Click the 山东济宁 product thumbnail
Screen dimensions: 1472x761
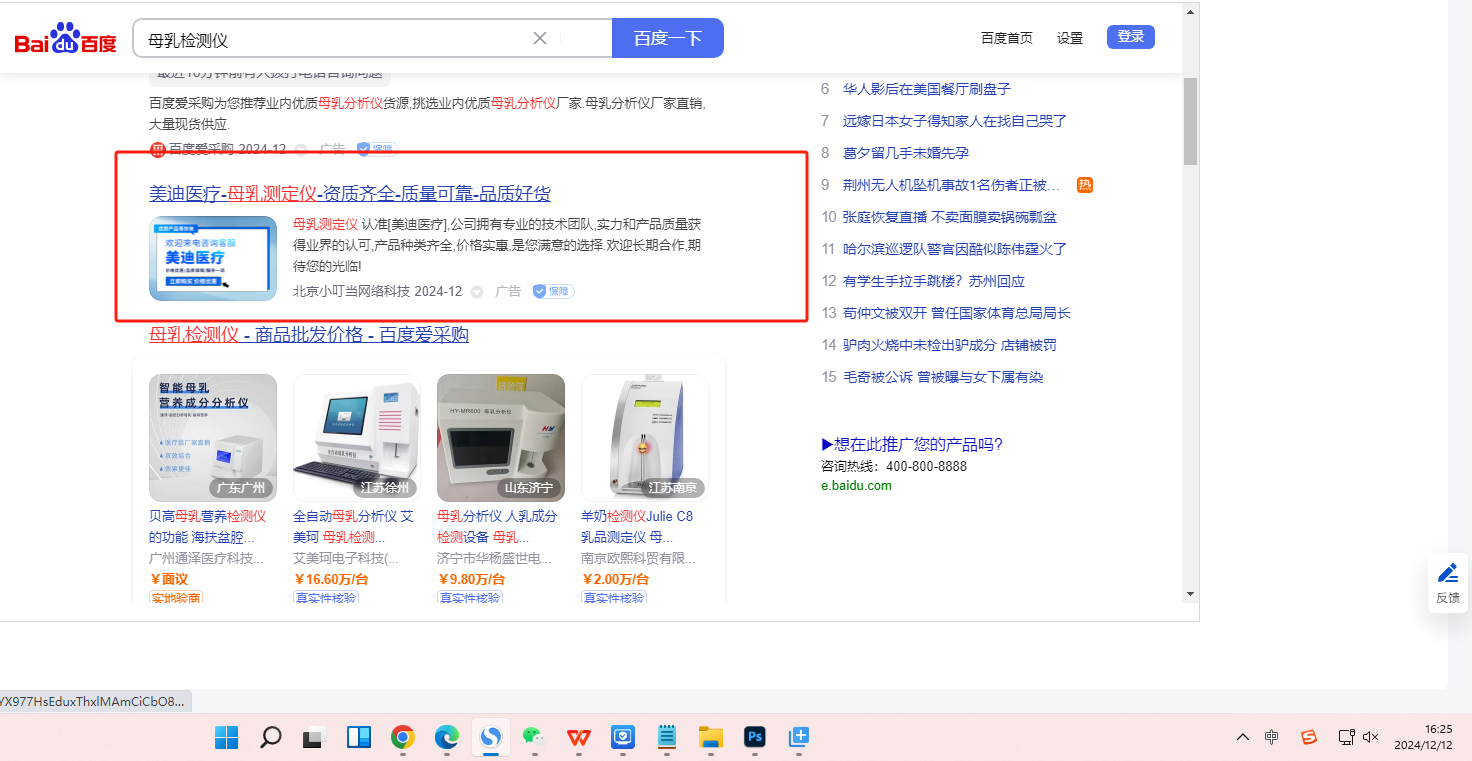click(x=501, y=438)
